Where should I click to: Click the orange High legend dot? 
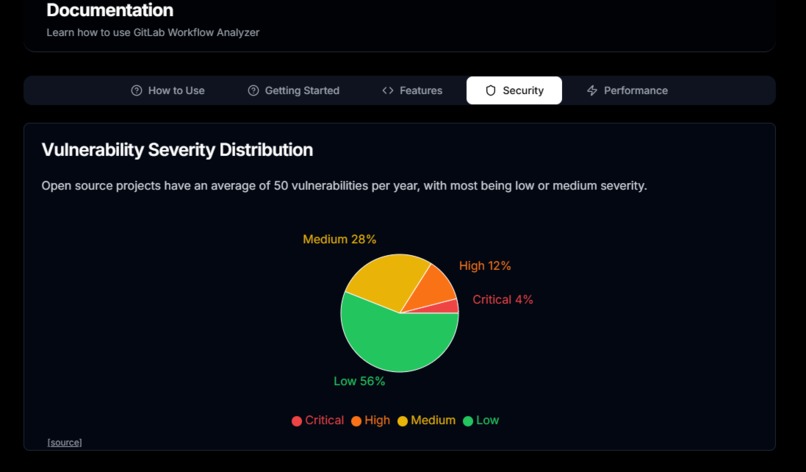356,421
